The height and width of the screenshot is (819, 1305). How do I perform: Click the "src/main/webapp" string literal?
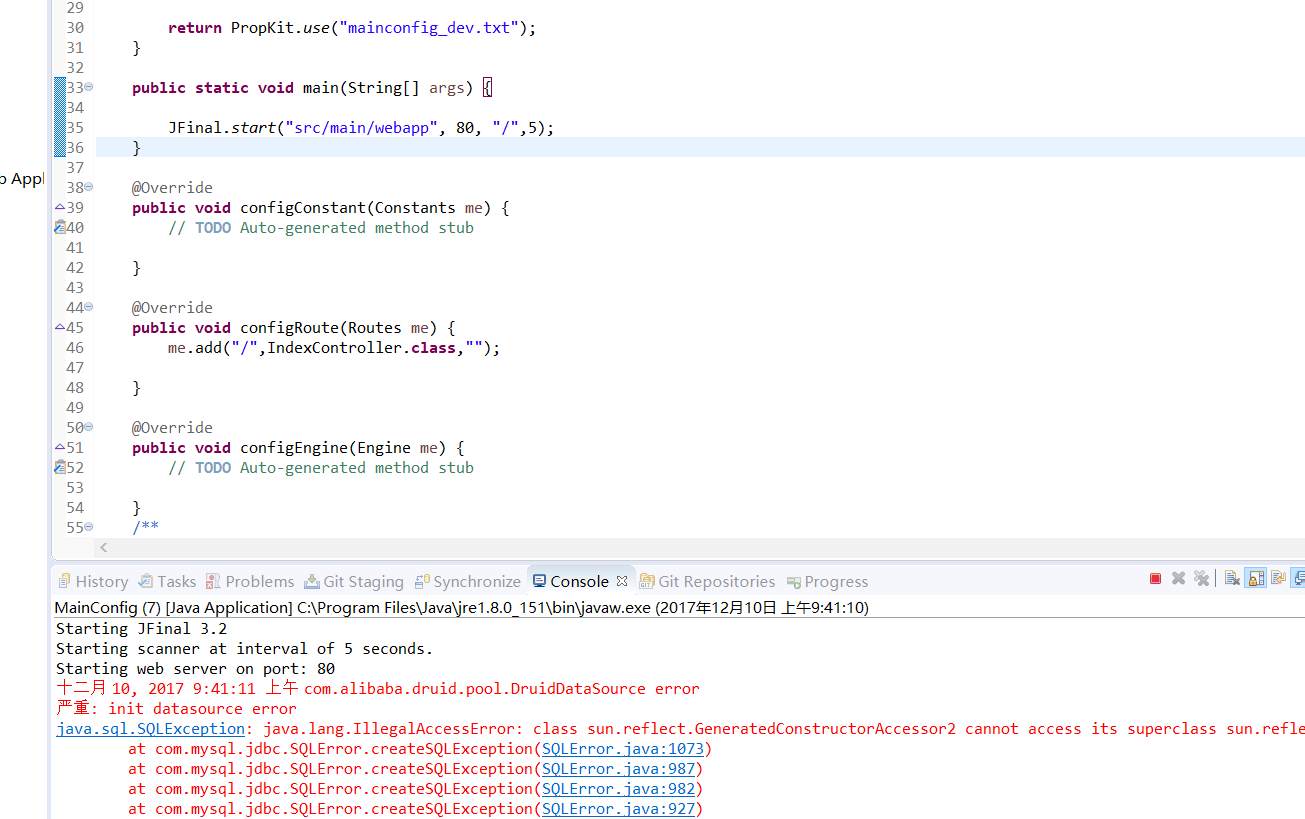(x=360, y=128)
